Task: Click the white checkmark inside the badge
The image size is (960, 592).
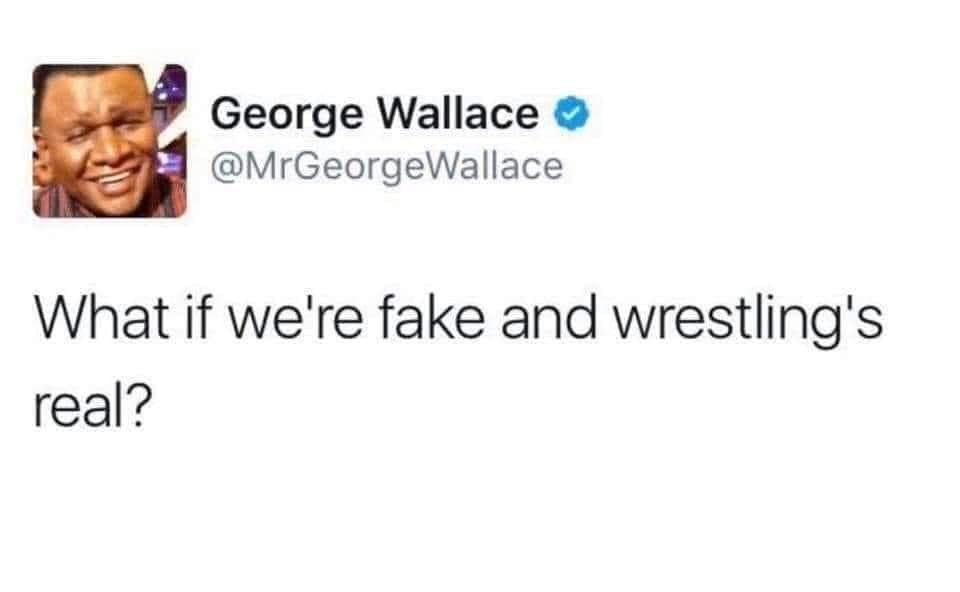Action: 572,113
